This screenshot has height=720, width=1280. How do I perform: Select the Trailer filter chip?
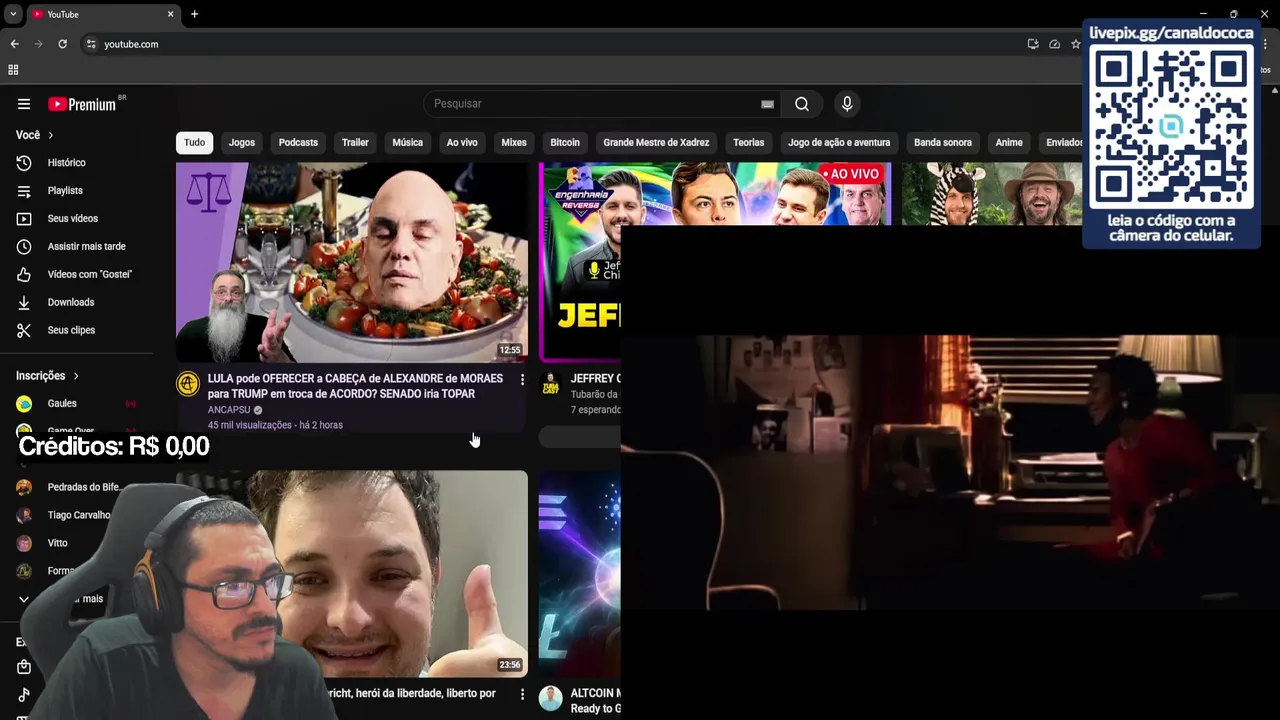pos(355,142)
